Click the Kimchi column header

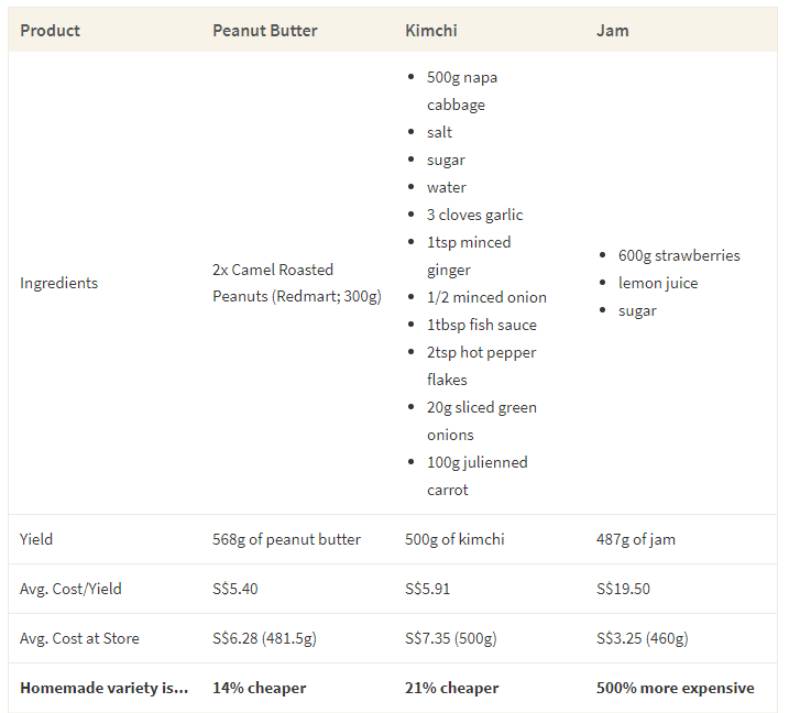431,30
